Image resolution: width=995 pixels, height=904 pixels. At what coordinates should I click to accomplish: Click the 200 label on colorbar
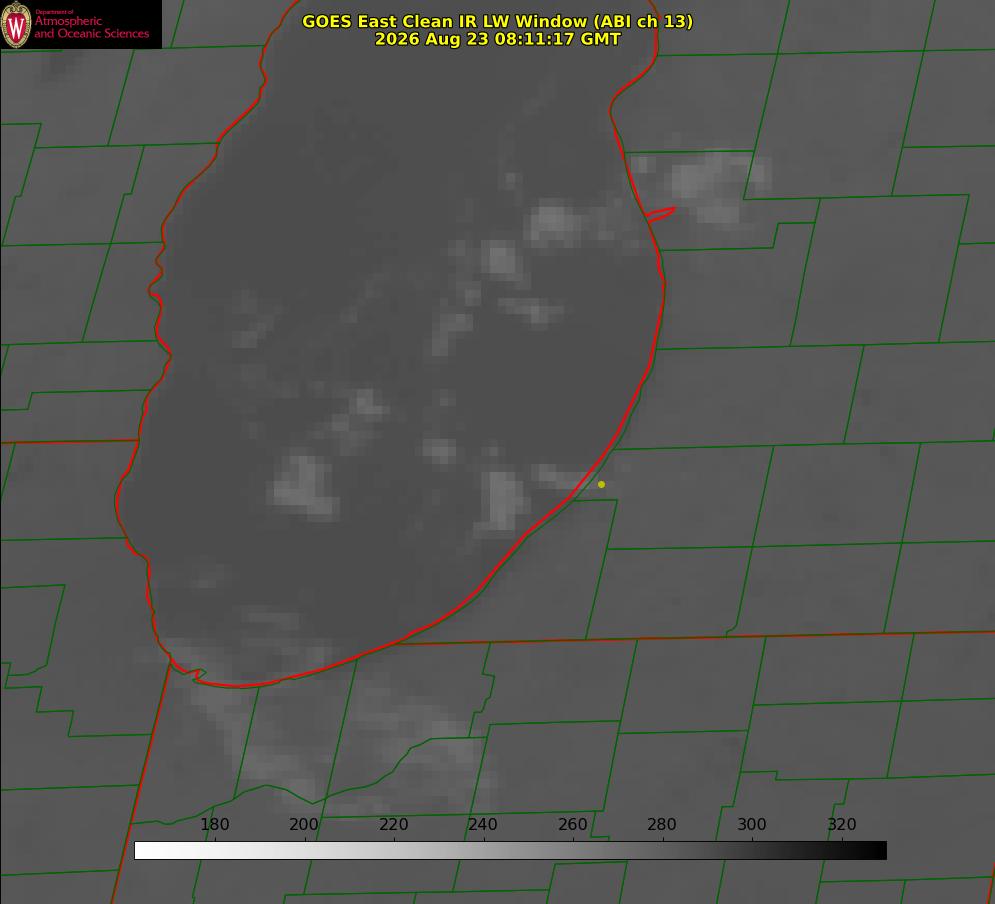click(x=304, y=825)
